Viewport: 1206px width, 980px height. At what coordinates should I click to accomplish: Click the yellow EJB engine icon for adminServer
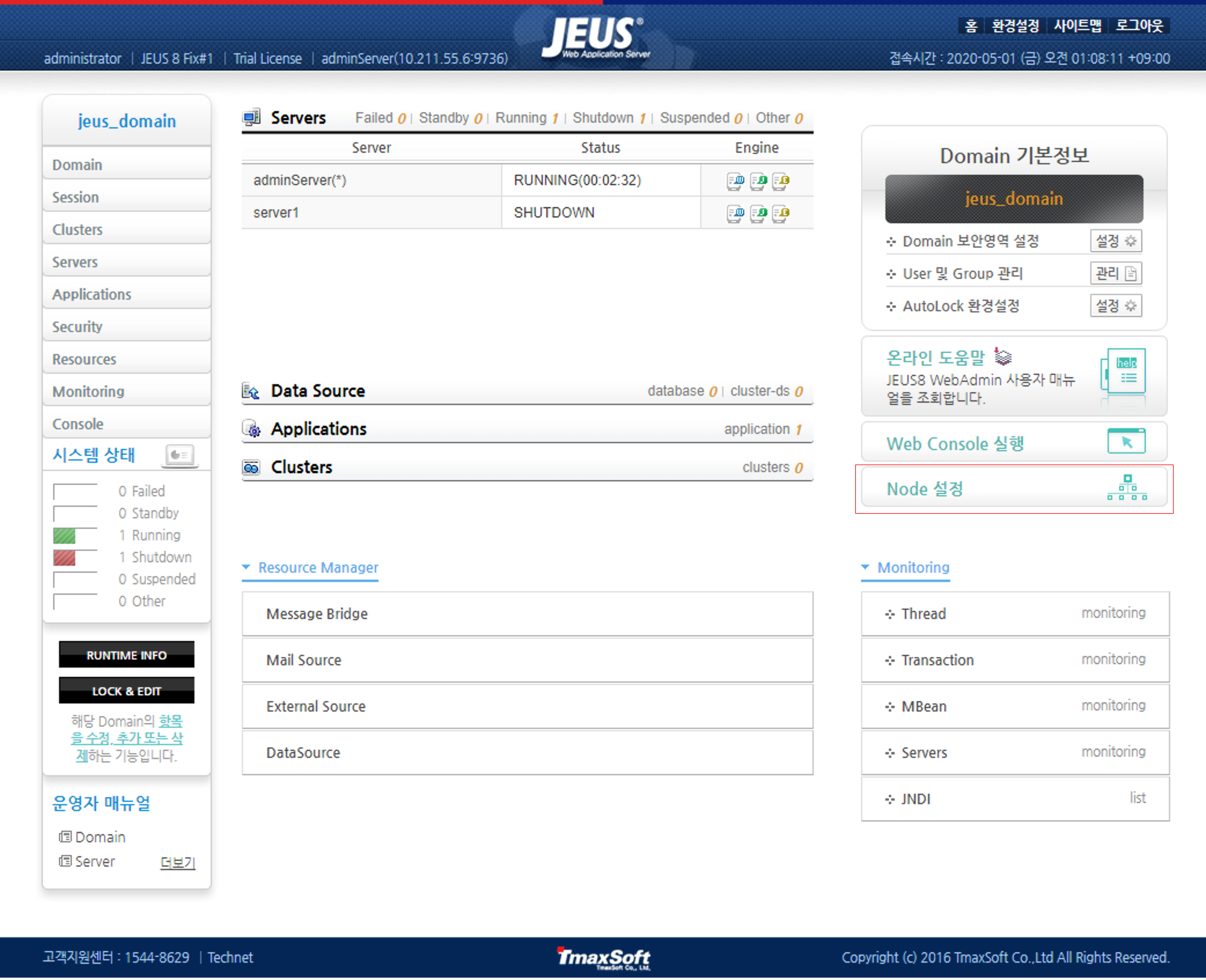coord(781,181)
